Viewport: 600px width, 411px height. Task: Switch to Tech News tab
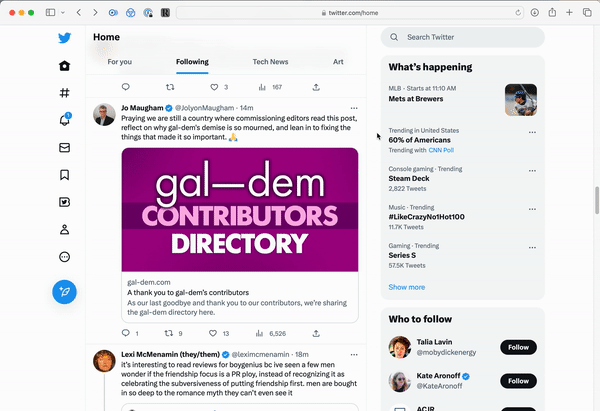tap(270, 62)
